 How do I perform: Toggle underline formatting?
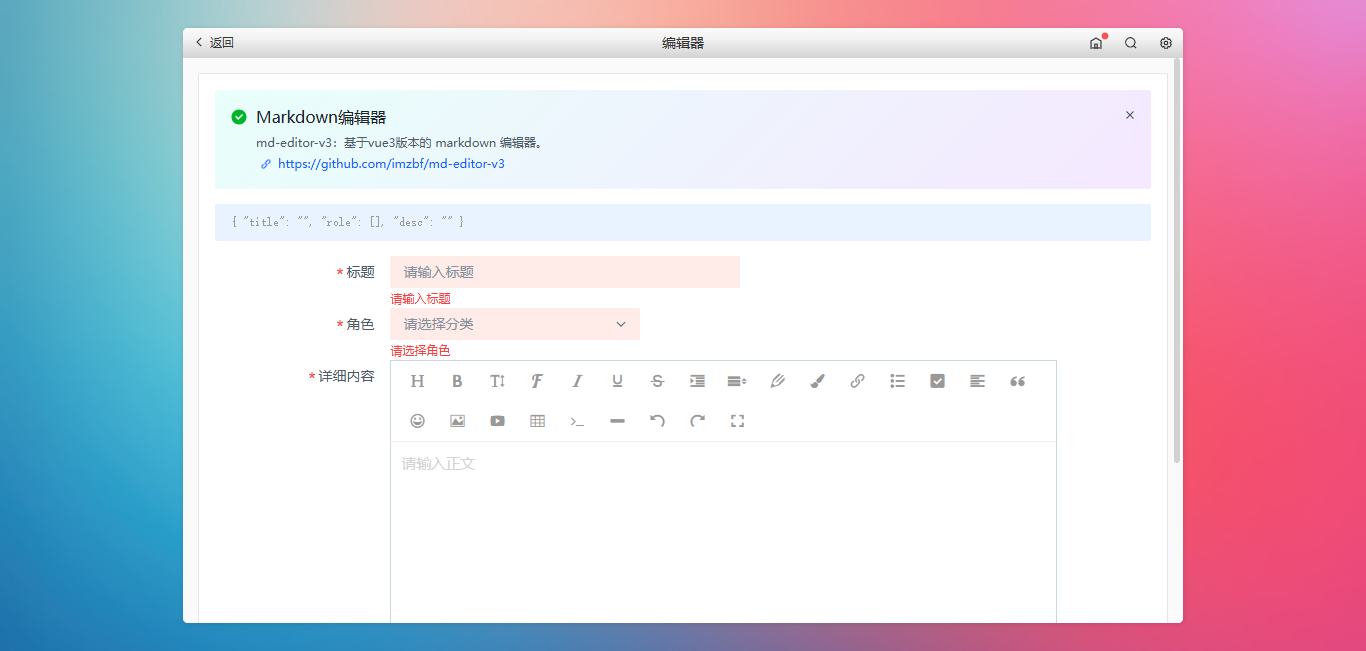tap(617, 381)
